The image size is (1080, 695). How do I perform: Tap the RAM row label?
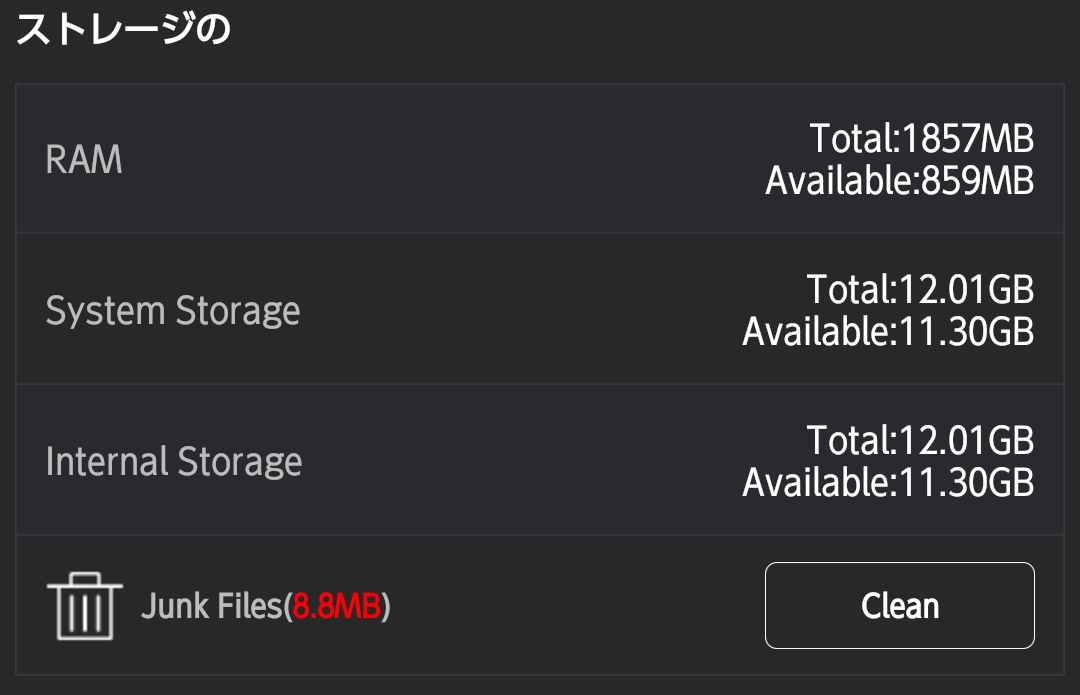pyautogui.click(x=84, y=160)
